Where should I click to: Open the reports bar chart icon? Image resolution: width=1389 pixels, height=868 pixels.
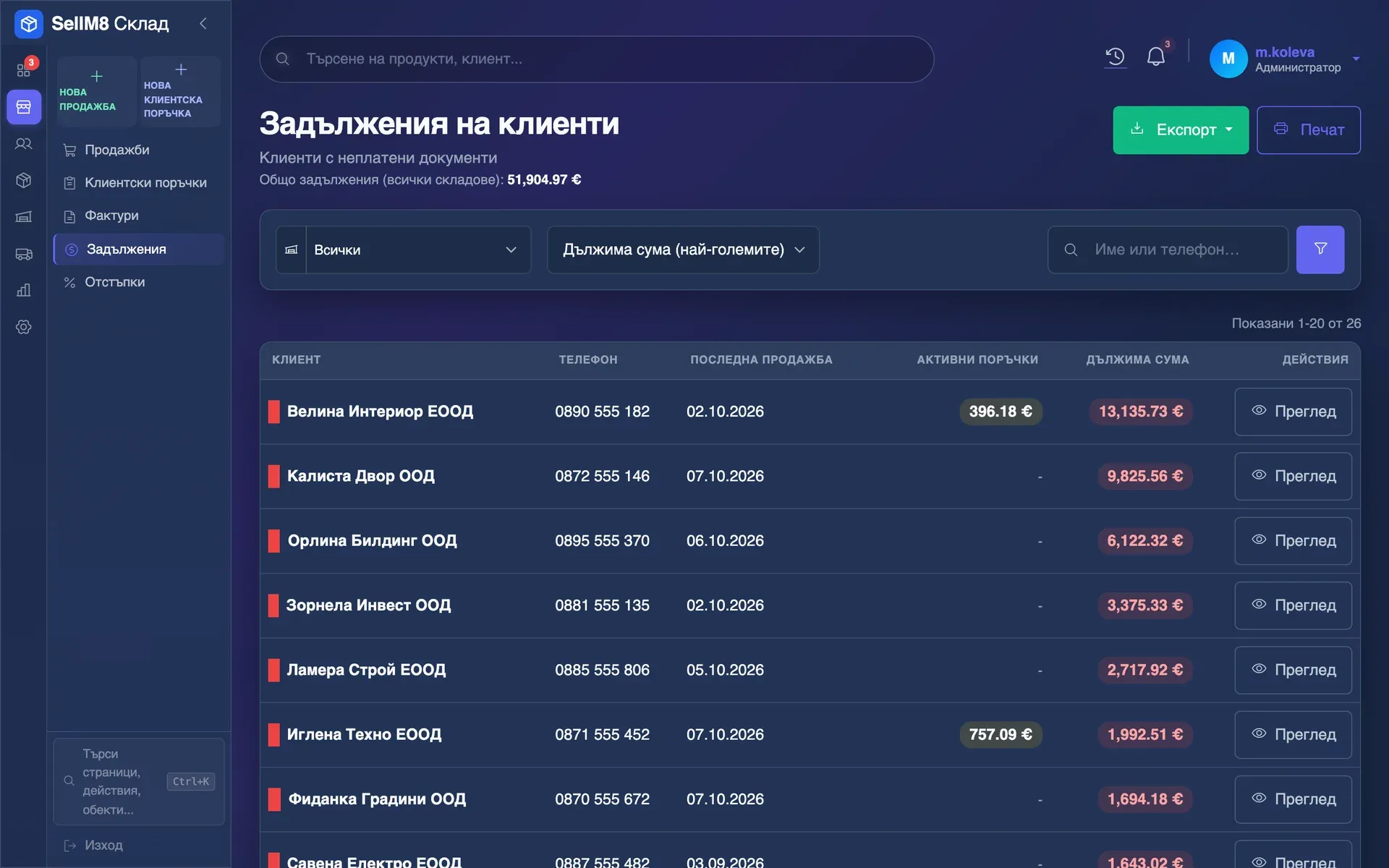(x=24, y=290)
